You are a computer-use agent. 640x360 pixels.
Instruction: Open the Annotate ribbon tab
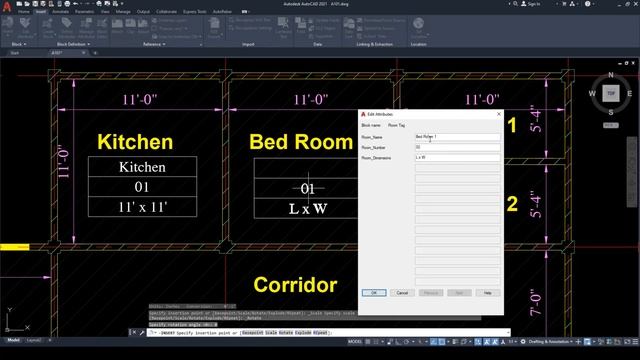point(60,12)
